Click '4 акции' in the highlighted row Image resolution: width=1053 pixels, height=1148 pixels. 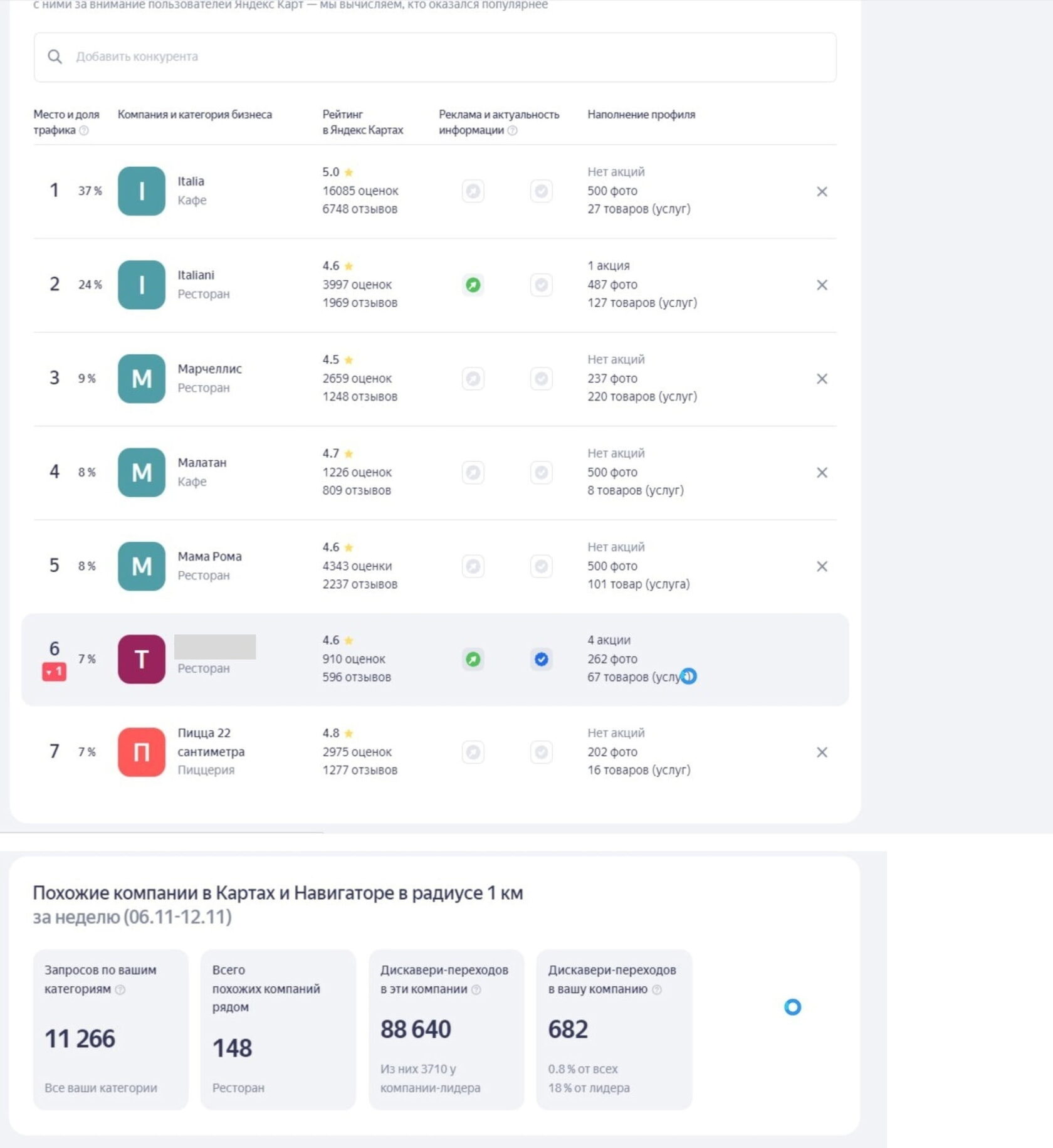tap(609, 640)
